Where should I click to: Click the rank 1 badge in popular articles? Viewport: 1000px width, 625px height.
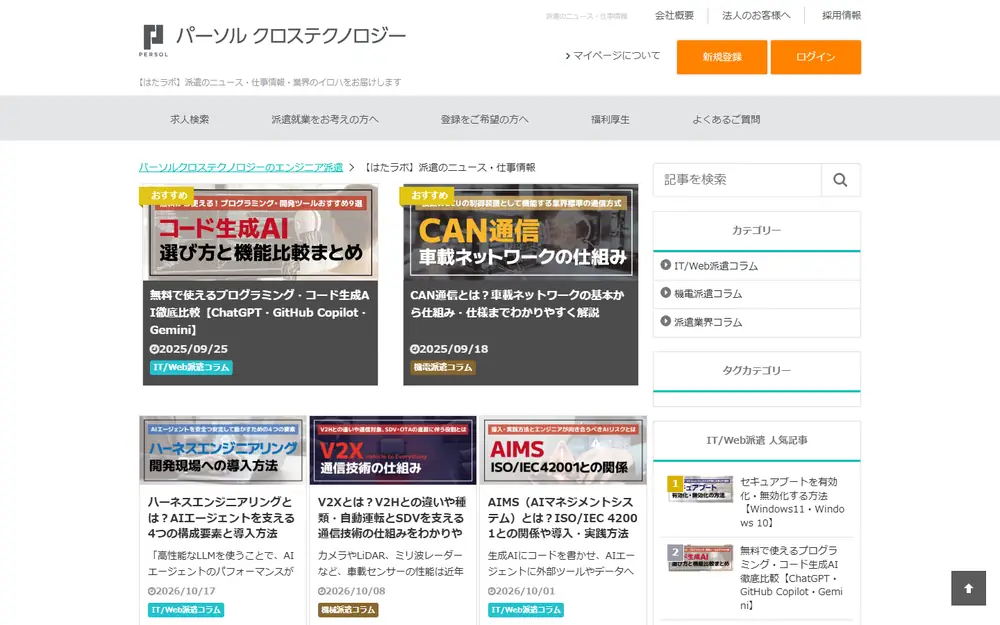click(675, 483)
